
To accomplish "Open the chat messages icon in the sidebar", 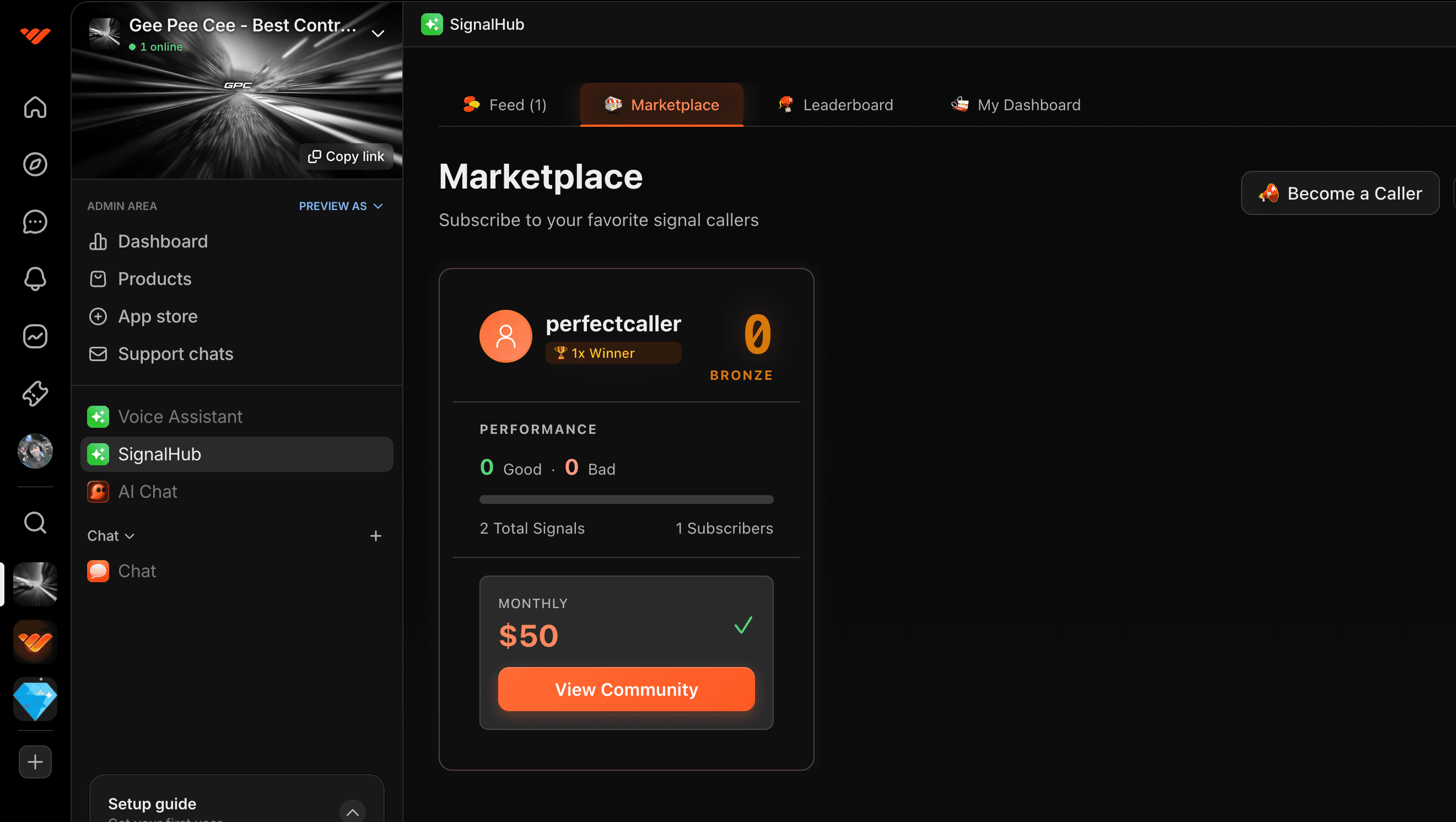I will pos(35,222).
